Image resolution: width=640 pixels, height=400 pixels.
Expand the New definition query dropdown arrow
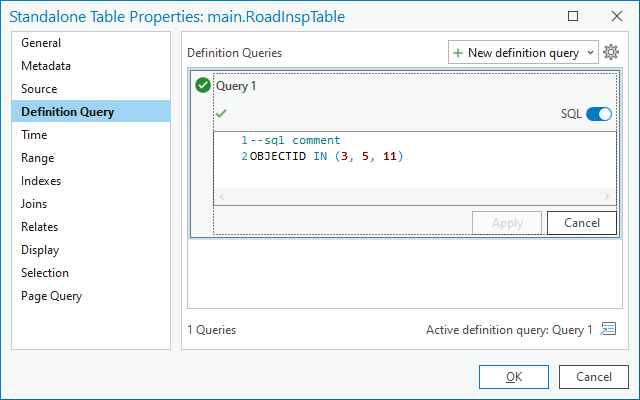pos(588,53)
